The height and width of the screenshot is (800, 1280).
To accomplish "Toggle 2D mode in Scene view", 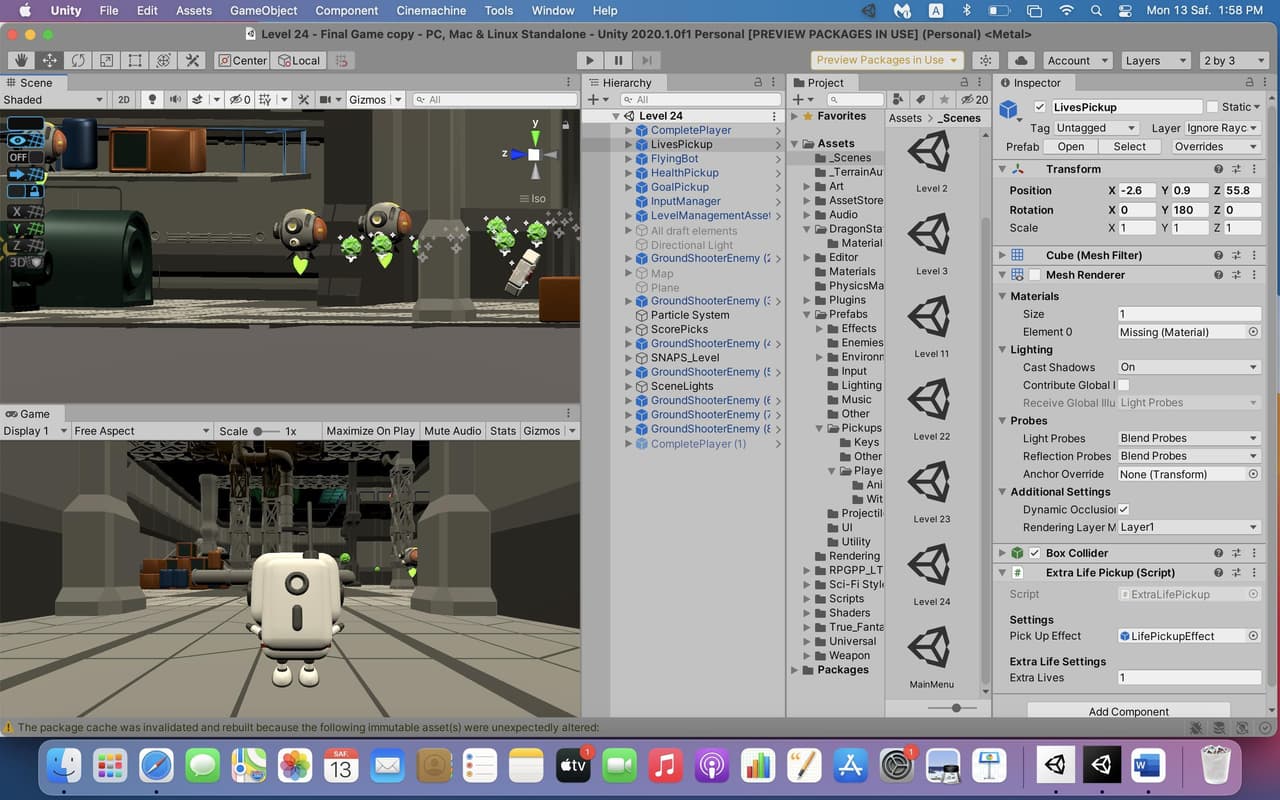I will tap(124, 99).
